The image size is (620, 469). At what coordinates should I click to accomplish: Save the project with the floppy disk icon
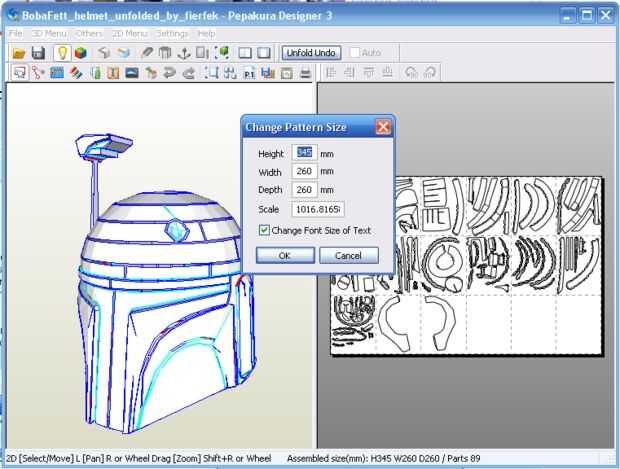(x=38, y=53)
